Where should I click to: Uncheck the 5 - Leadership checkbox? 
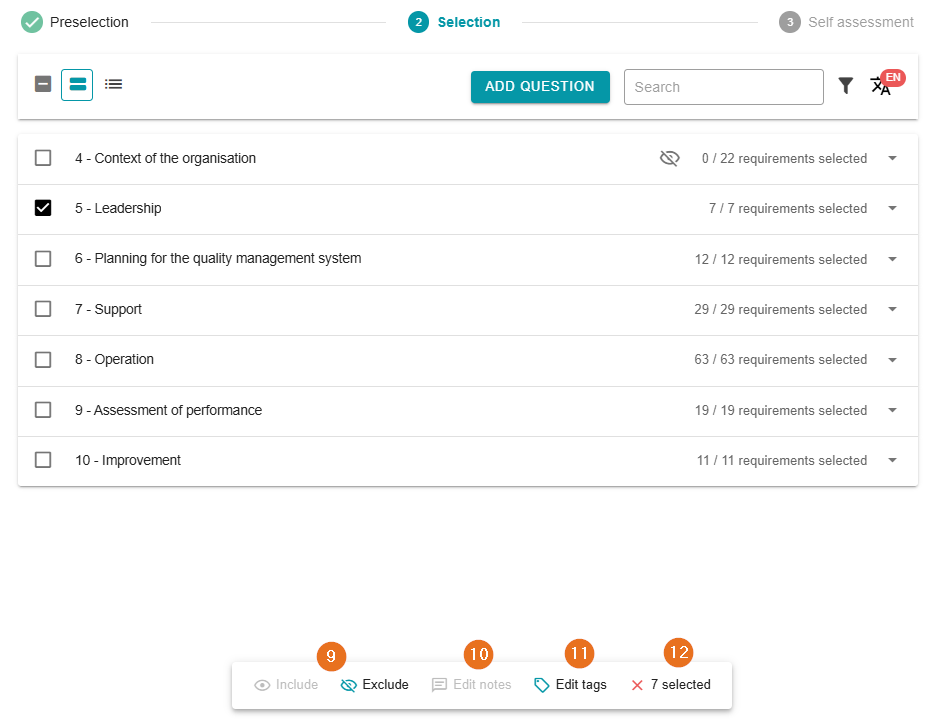click(43, 208)
